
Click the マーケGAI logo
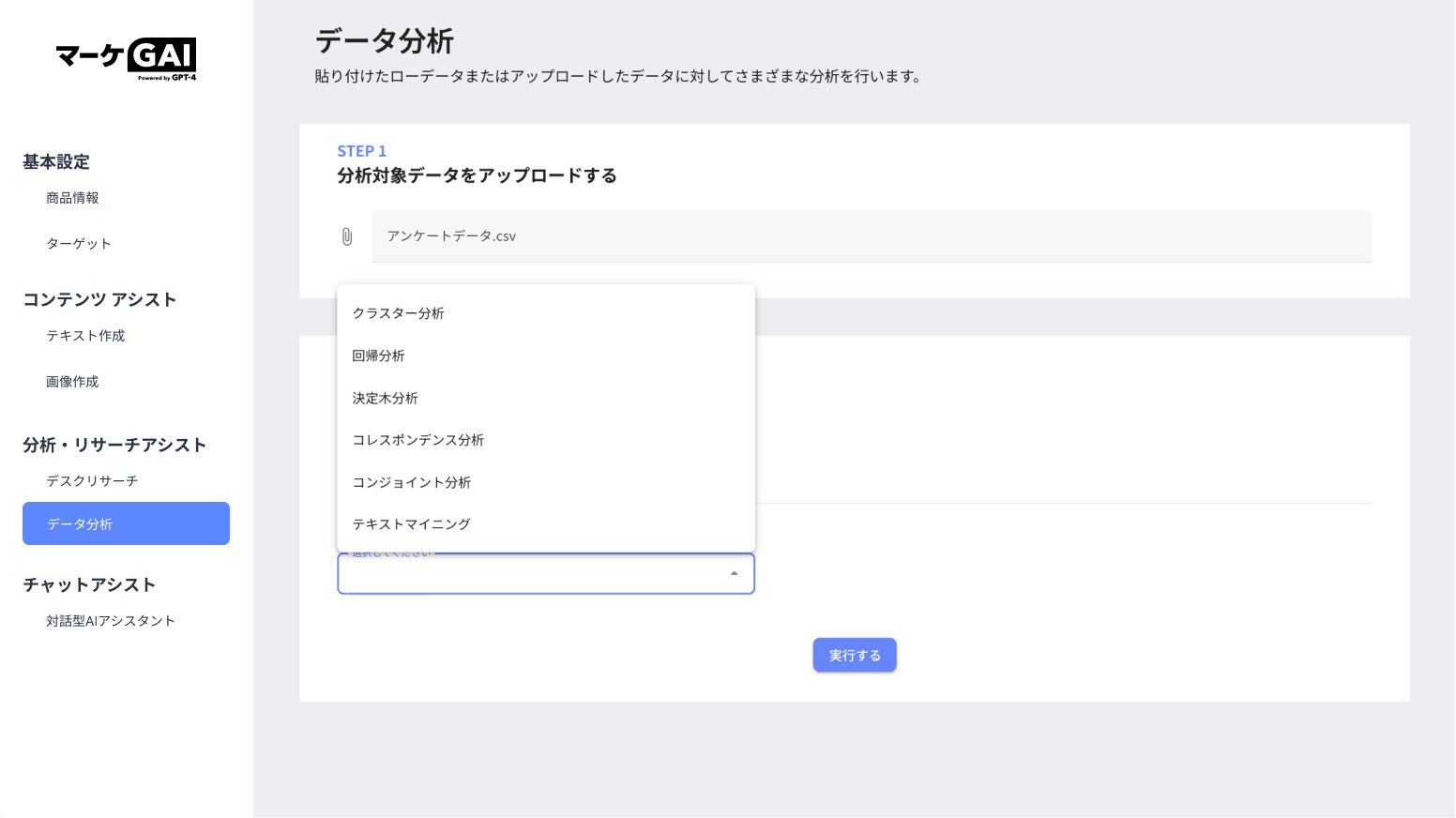click(x=126, y=59)
